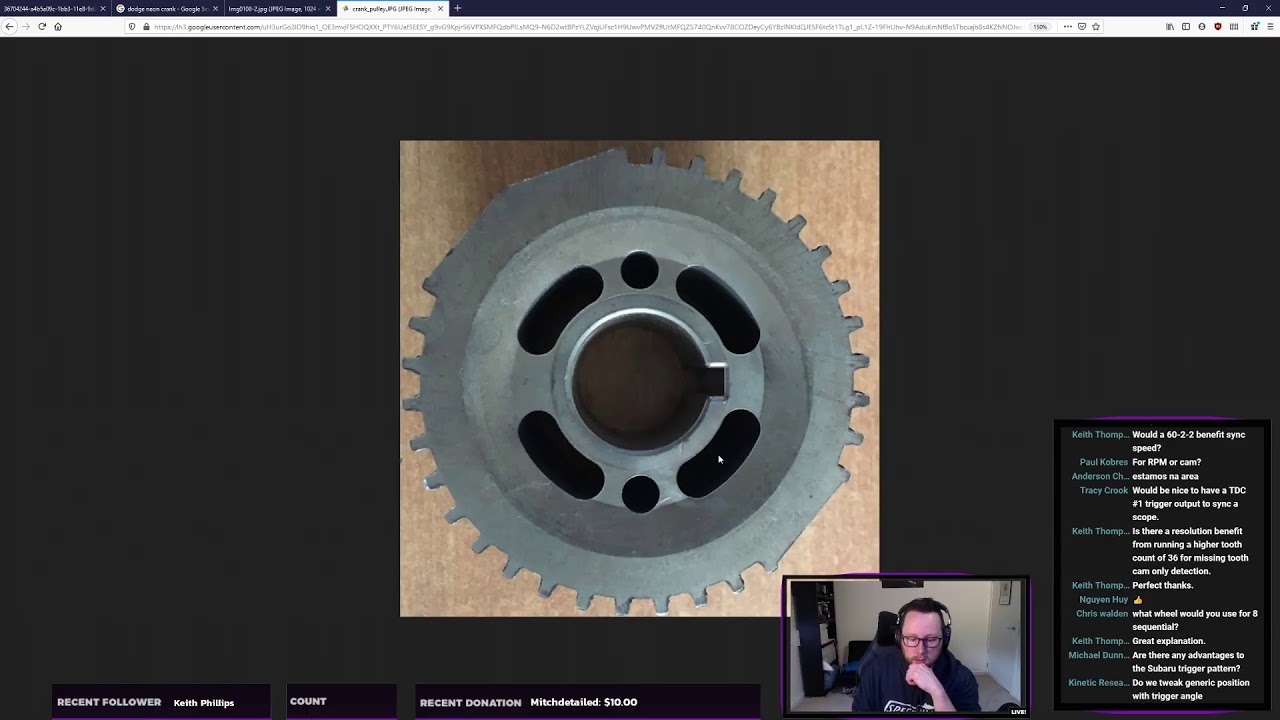Click chat username 'Paul Kobres'
The image size is (1280, 720).
point(1104,462)
